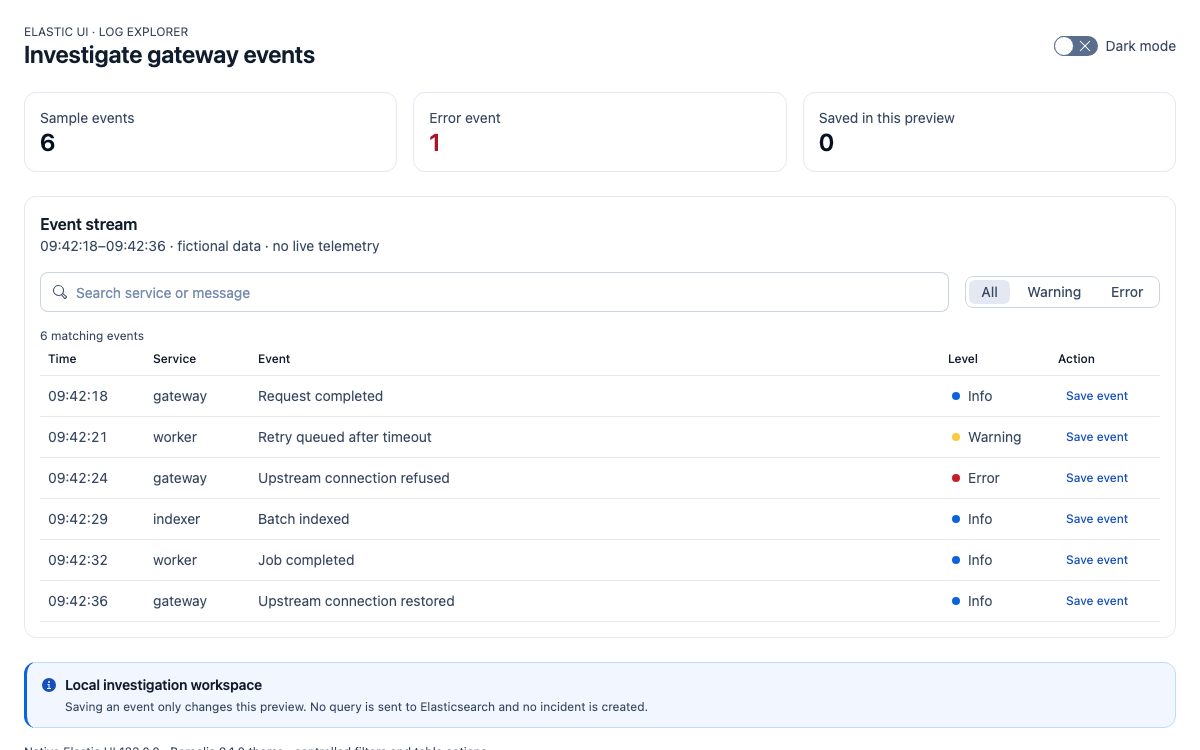
Task: Click the 09:42:18 time cell
Action: click(78, 396)
